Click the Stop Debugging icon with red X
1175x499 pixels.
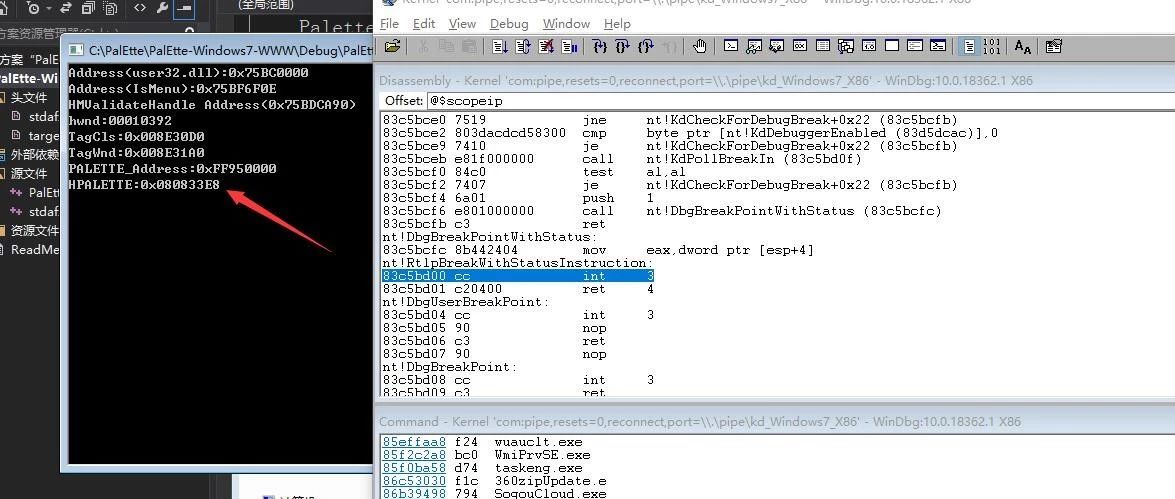click(x=546, y=46)
